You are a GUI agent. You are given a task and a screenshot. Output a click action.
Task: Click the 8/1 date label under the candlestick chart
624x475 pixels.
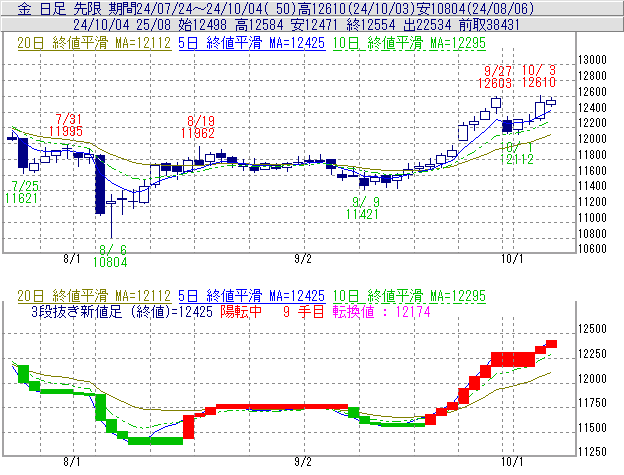[x=72, y=259]
